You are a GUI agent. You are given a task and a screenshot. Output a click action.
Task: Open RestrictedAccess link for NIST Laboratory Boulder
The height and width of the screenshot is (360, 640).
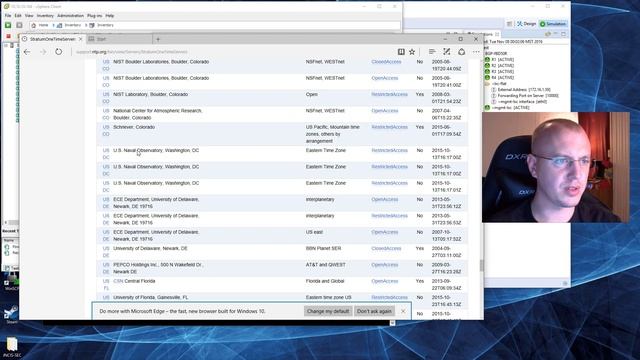389,94
